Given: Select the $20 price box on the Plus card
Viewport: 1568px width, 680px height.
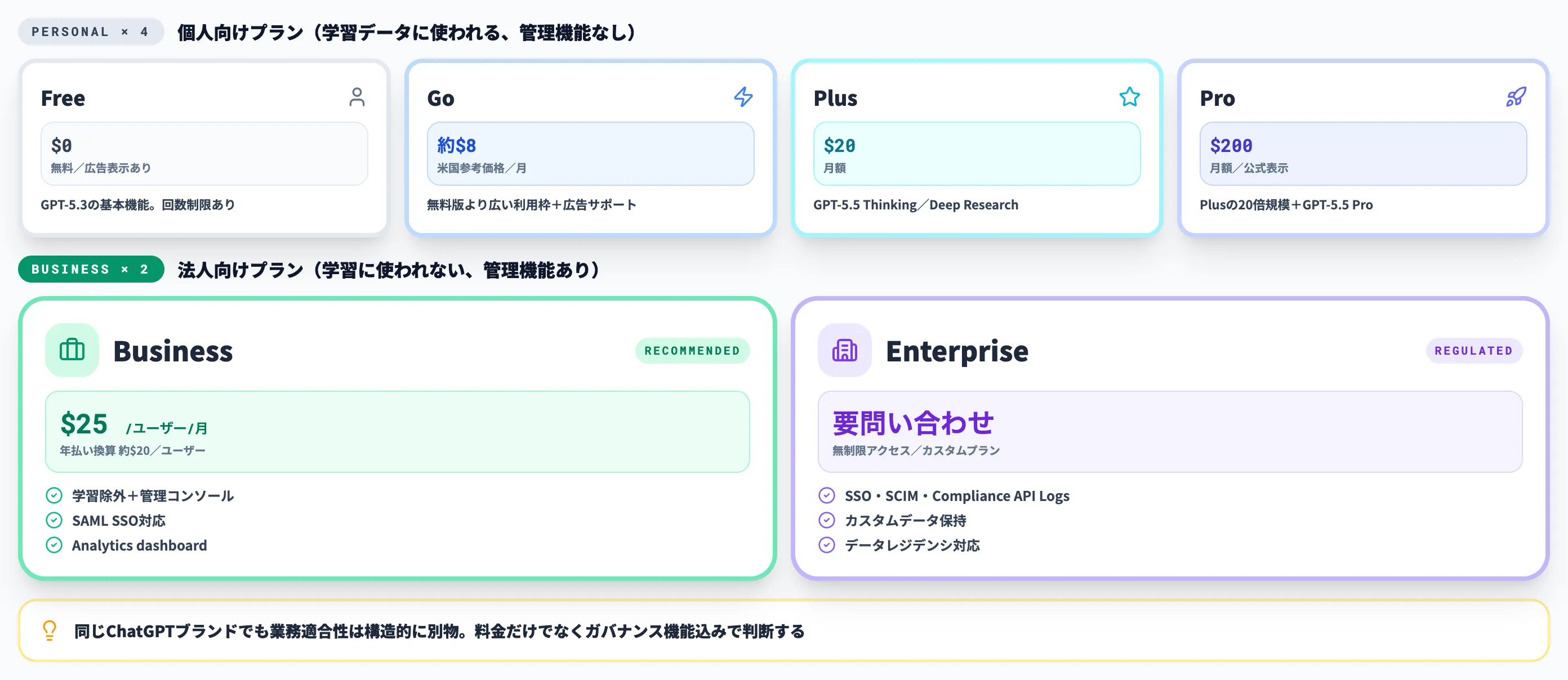Looking at the screenshot, I should (x=977, y=153).
